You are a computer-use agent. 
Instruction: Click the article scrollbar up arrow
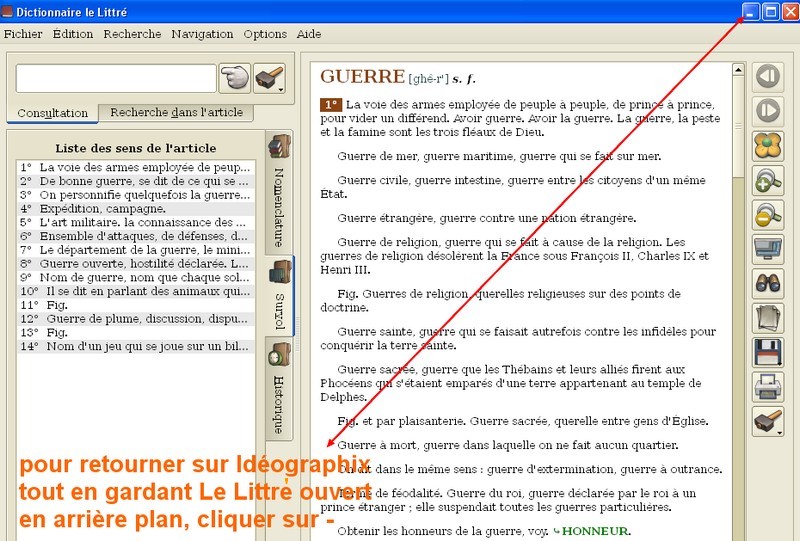738,69
